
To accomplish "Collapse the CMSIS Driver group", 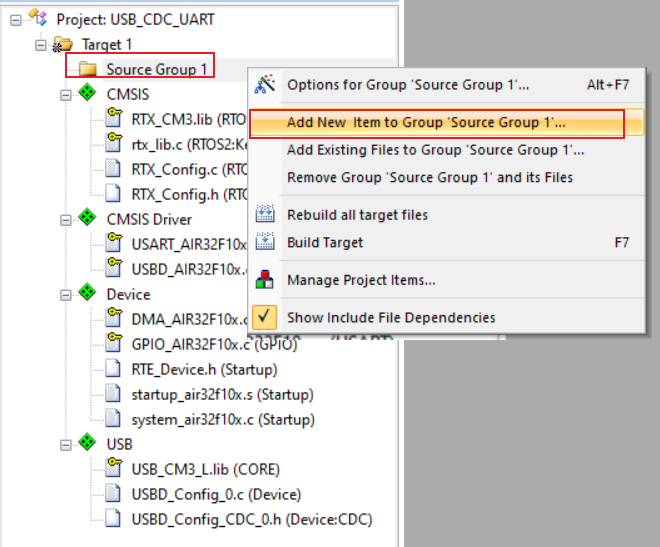I will click(x=66, y=220).
